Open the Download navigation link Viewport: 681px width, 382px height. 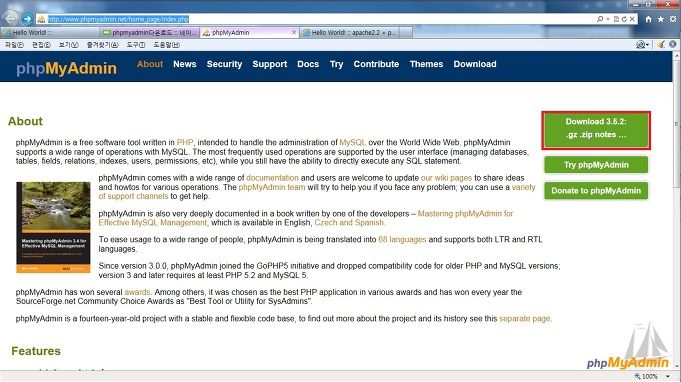[x=475, y=64]
